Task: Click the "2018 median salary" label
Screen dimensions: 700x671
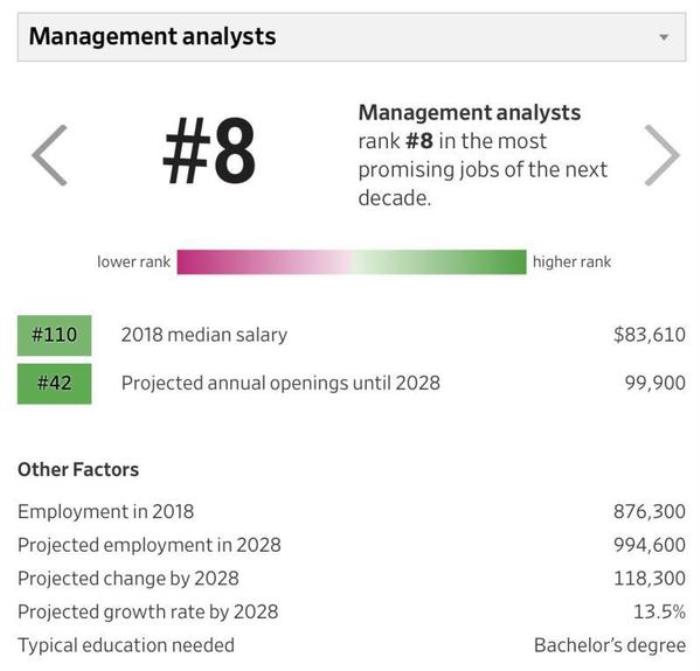Action: pos(204,335)
